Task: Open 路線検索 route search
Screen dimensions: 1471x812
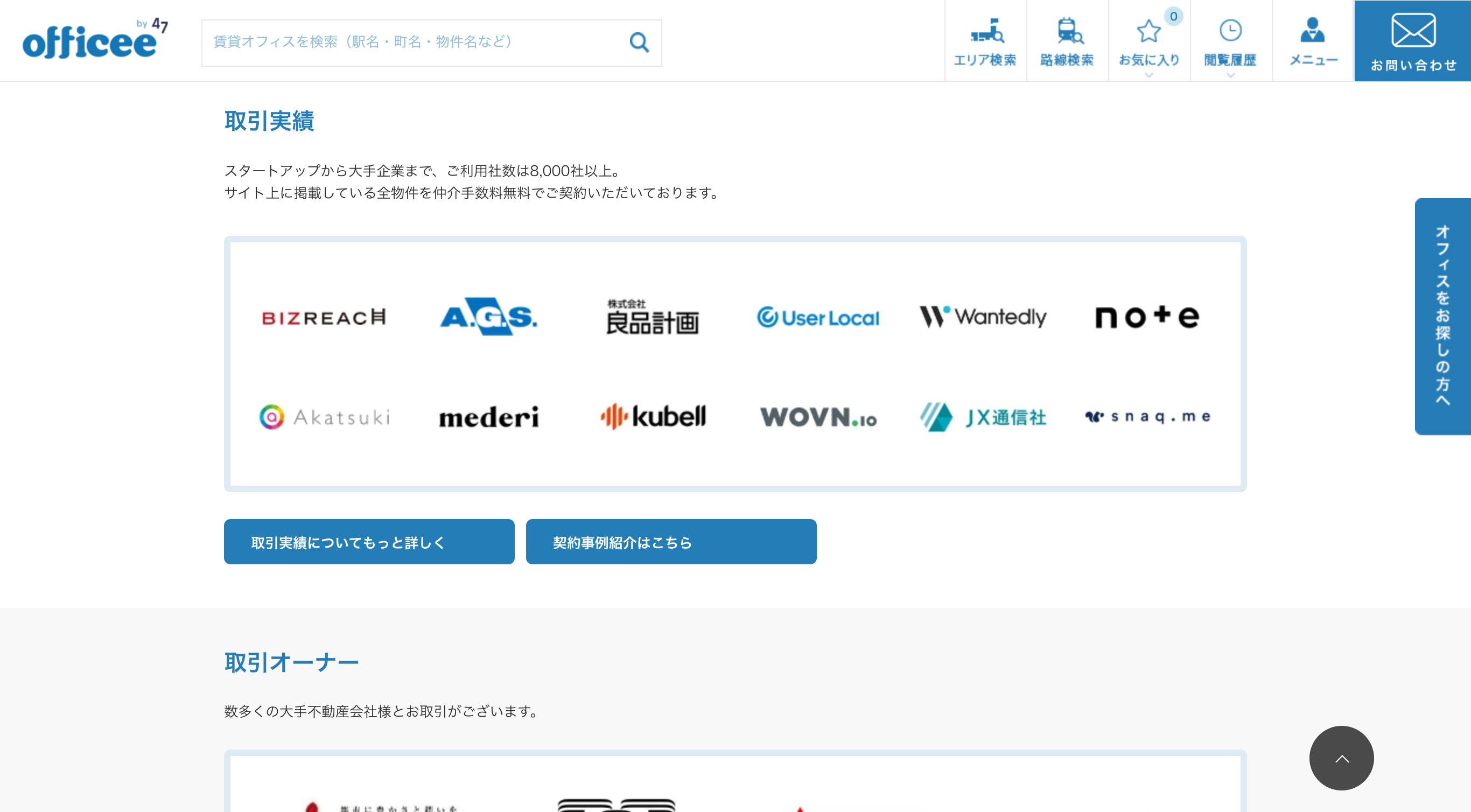Action: [1068, 40]
